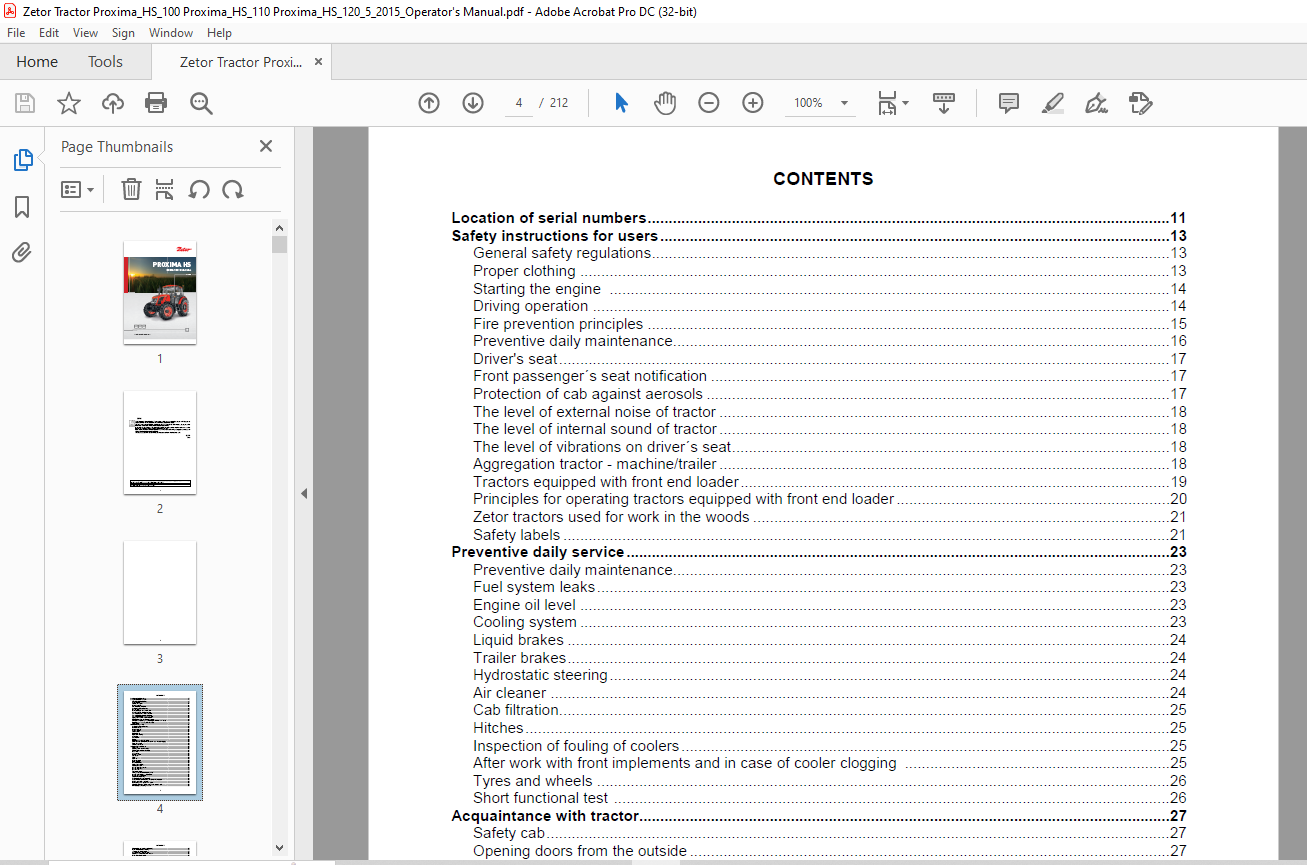The height and width of the screenshot is (865, 1307).
Task: Open the Find text magnifier icon
Action: 201,103
